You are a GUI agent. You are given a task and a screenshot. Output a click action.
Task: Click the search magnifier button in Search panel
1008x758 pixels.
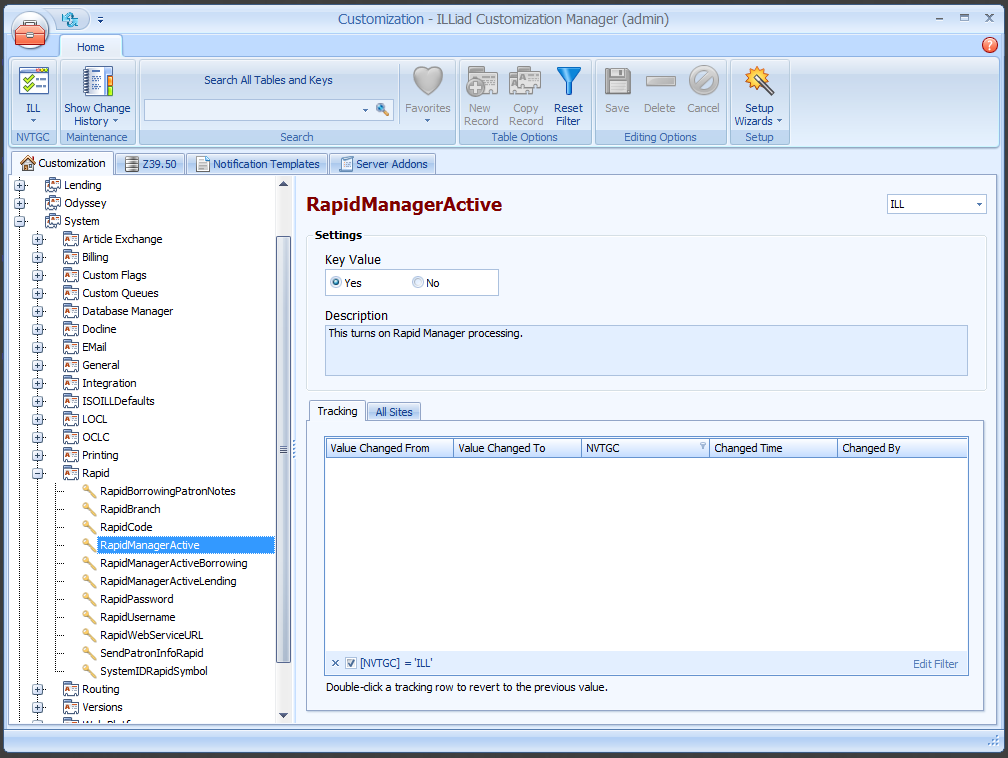click(382, 110)
